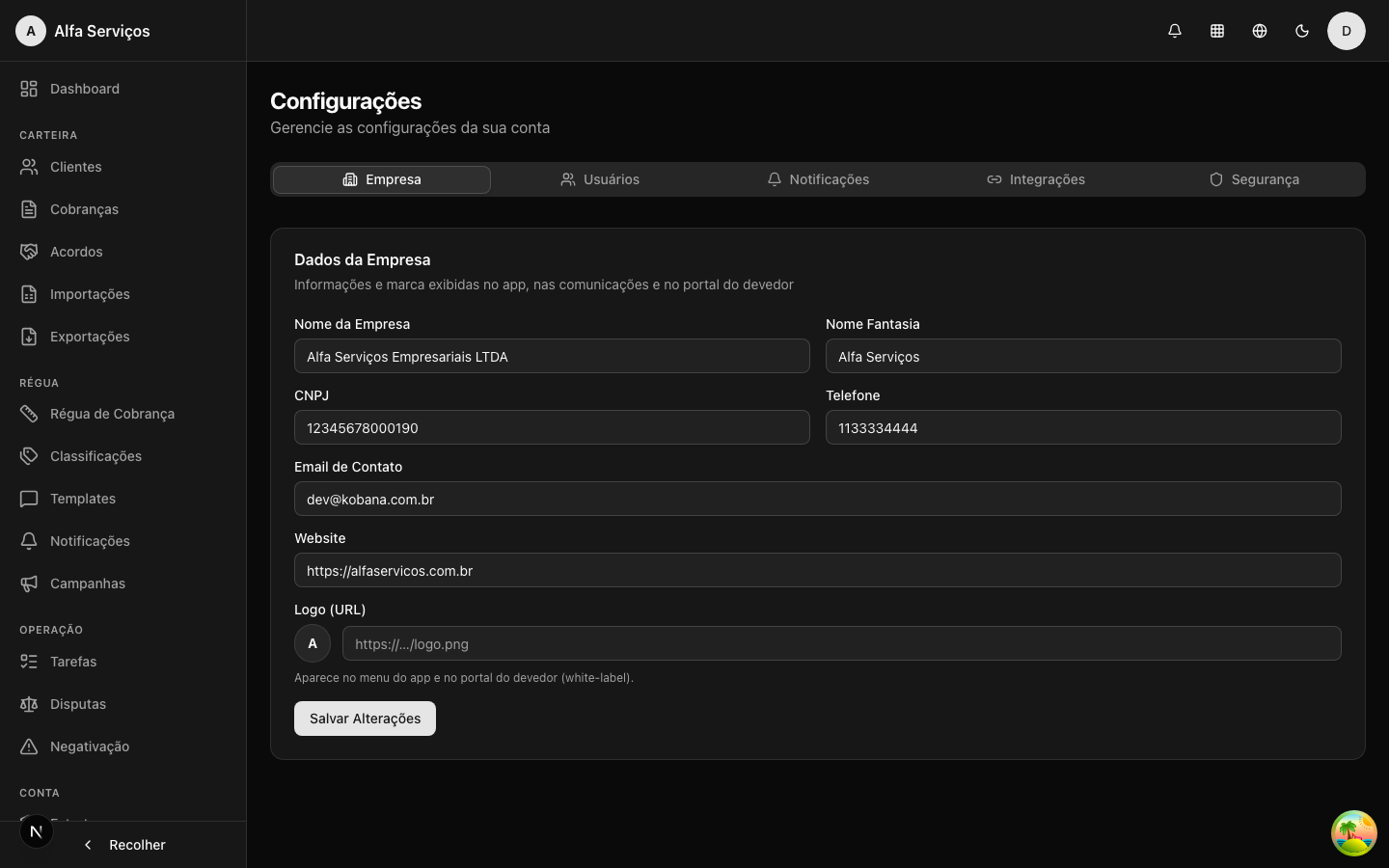Image resolution: width=1389 pixels, height=868 pixels.
Task: Open the language globe icon
Action: pyautogui.click(x=1260, y=31)
